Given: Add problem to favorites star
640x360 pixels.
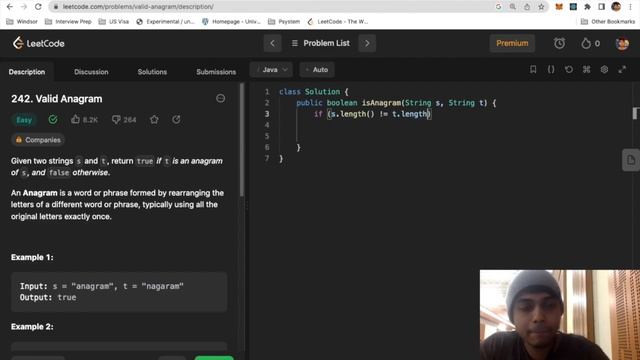Looking at the screenshot, I should (154, 120).
